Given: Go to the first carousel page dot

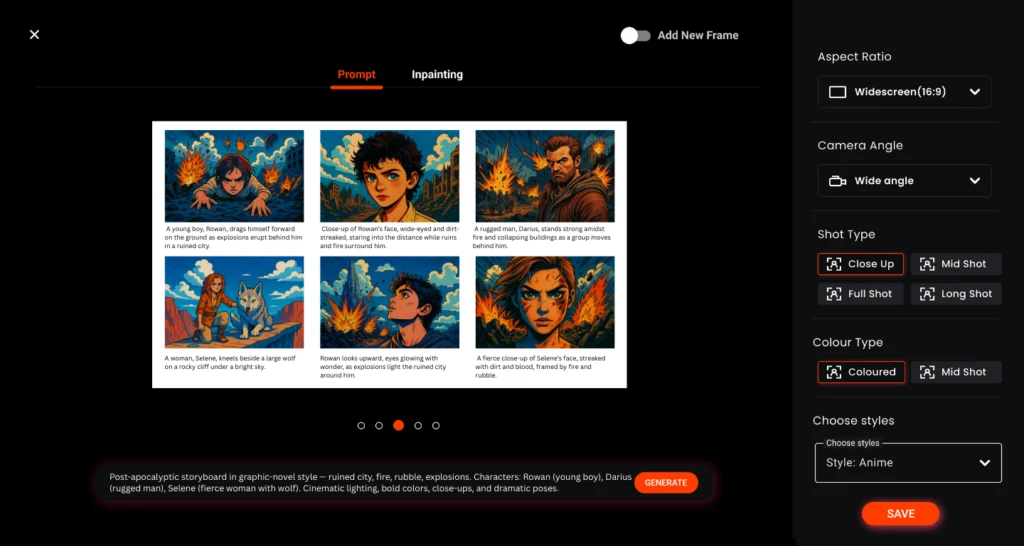Looking at the screenshot, I should coord(361,426).
